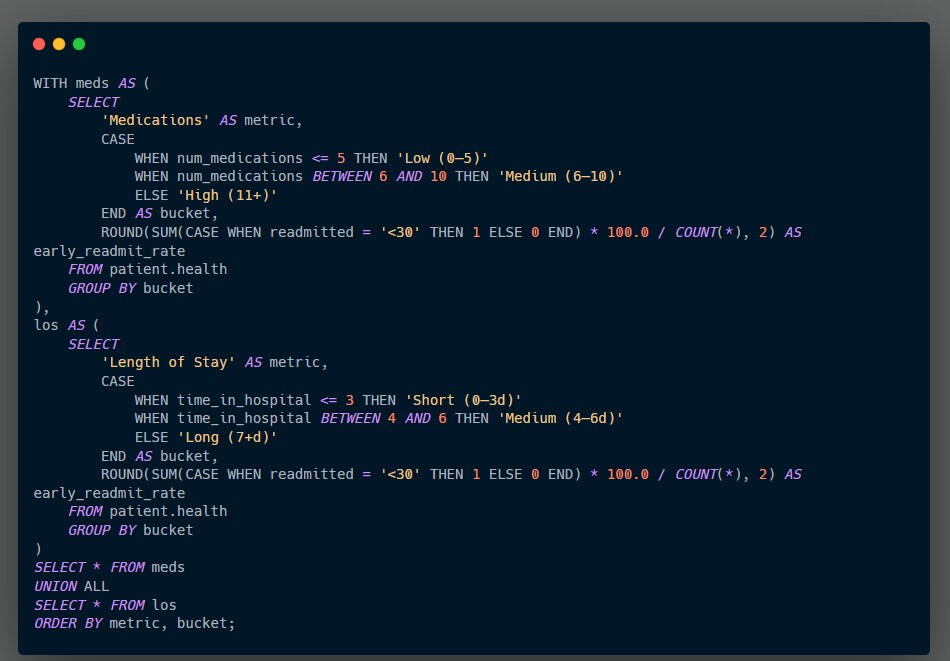
Task: Click the 'los AS (' CTE definition
Action: [x=63, y=325]
